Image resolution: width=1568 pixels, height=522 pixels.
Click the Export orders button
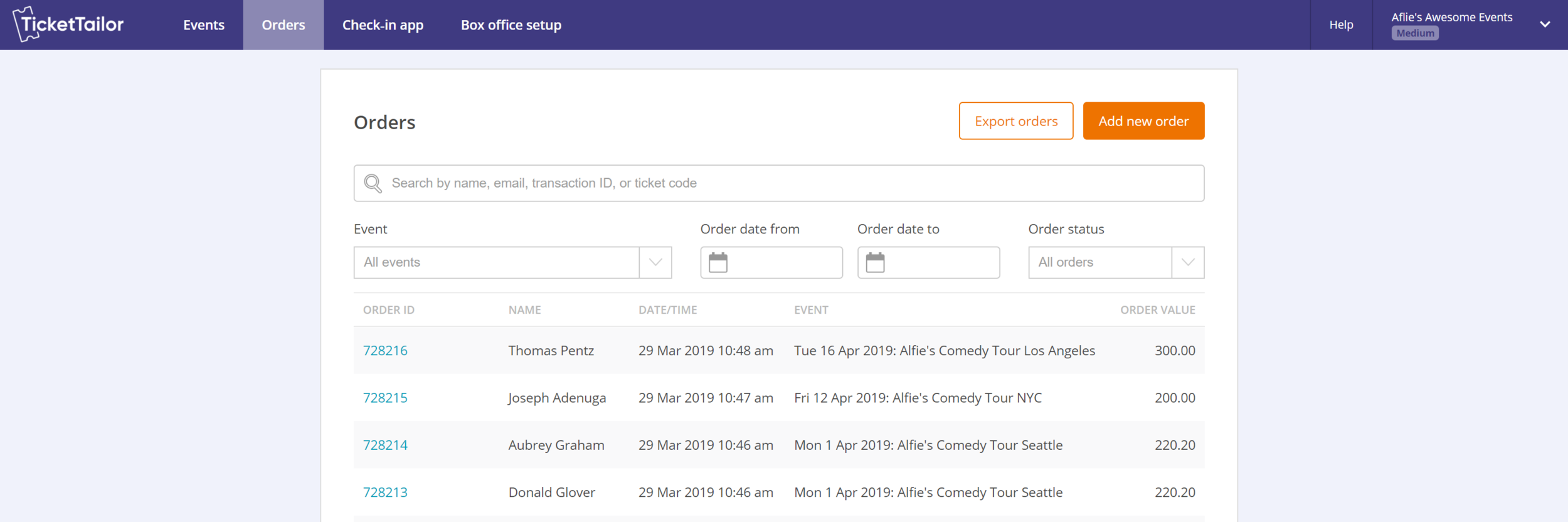click(1016, 121)
